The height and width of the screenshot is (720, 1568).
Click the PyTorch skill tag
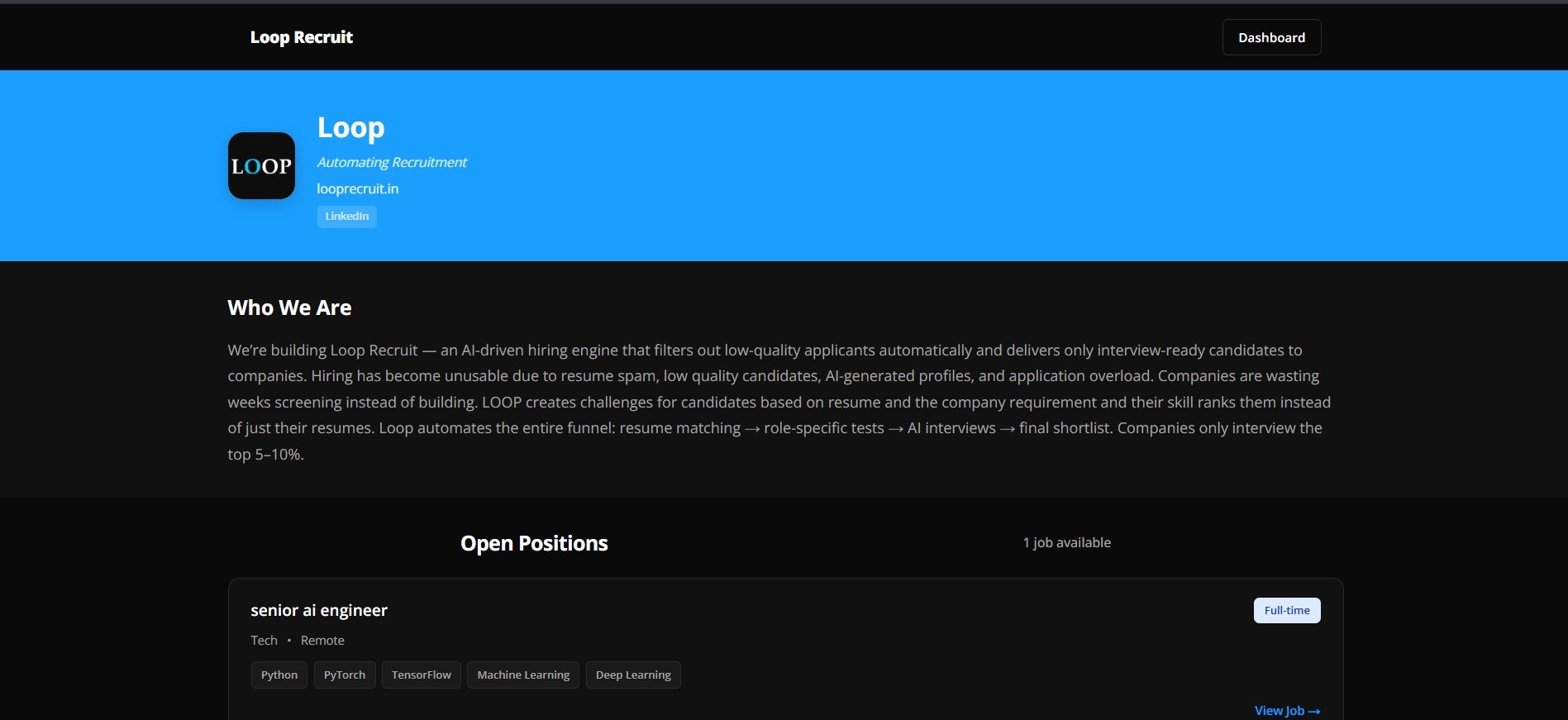click(x=345, y=675)
